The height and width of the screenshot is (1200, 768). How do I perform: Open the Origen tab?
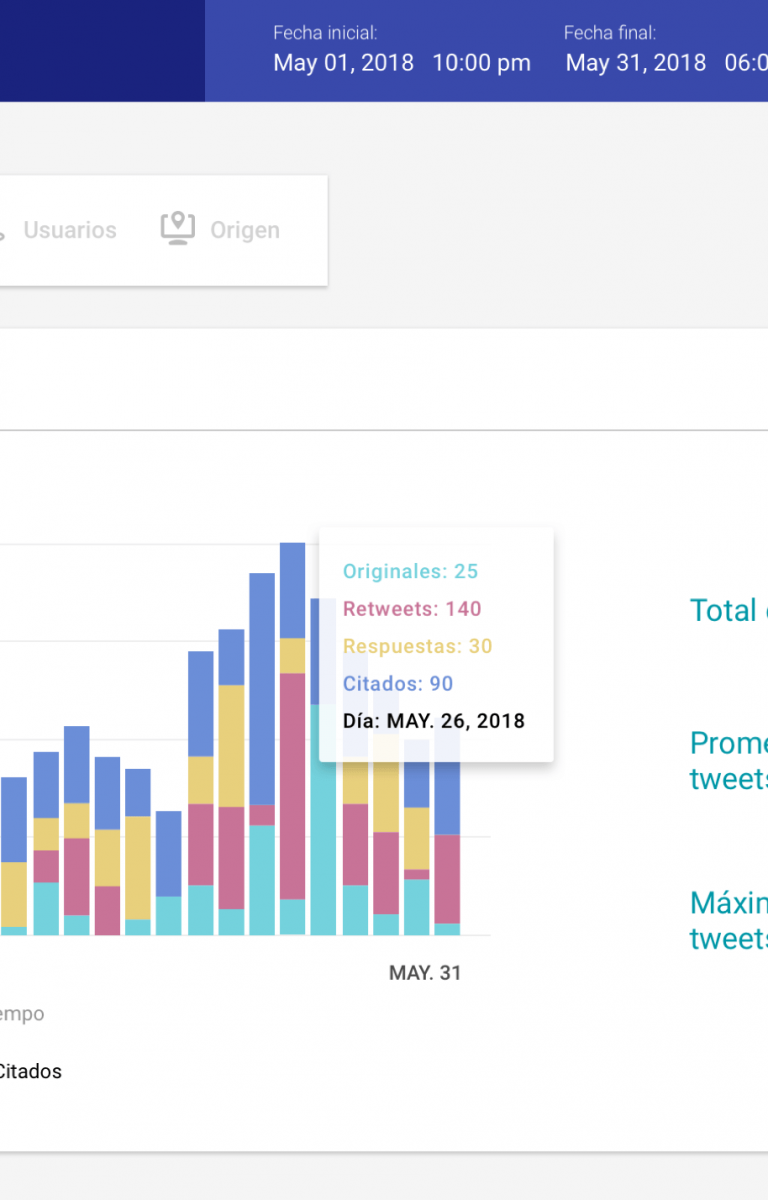click(x=244, y=230)
